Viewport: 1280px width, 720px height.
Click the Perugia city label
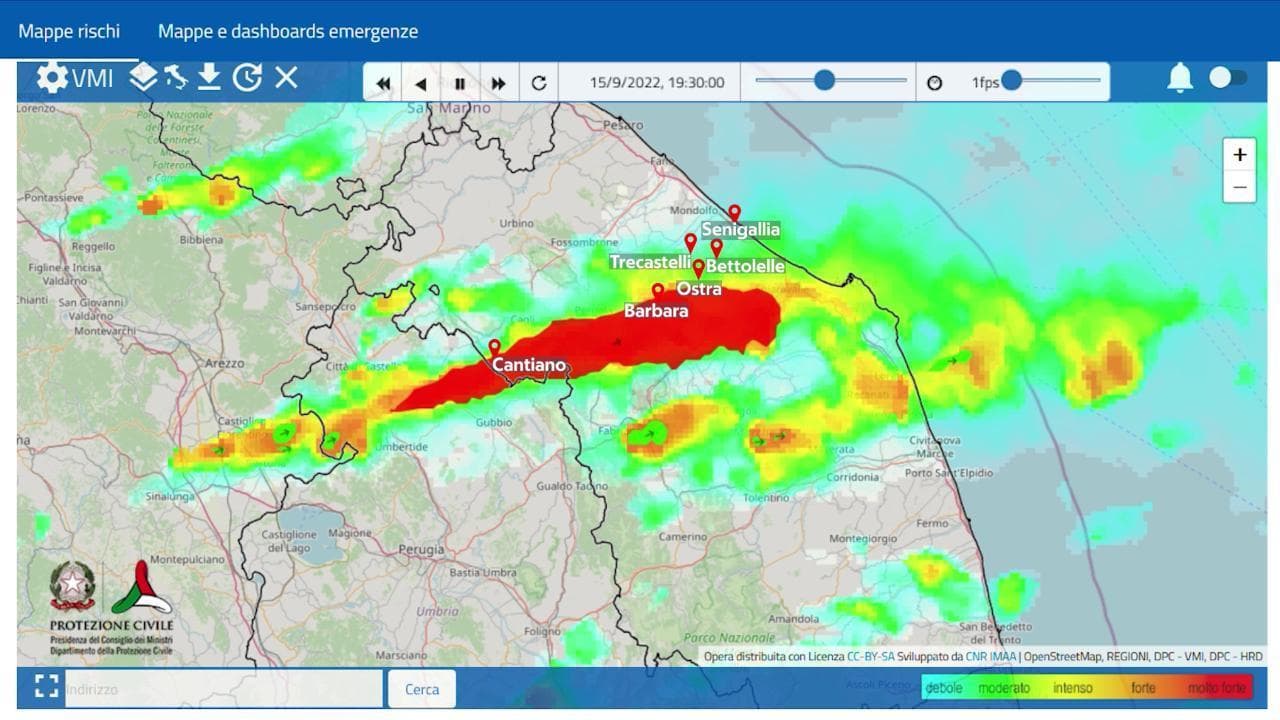coord(421,550)
